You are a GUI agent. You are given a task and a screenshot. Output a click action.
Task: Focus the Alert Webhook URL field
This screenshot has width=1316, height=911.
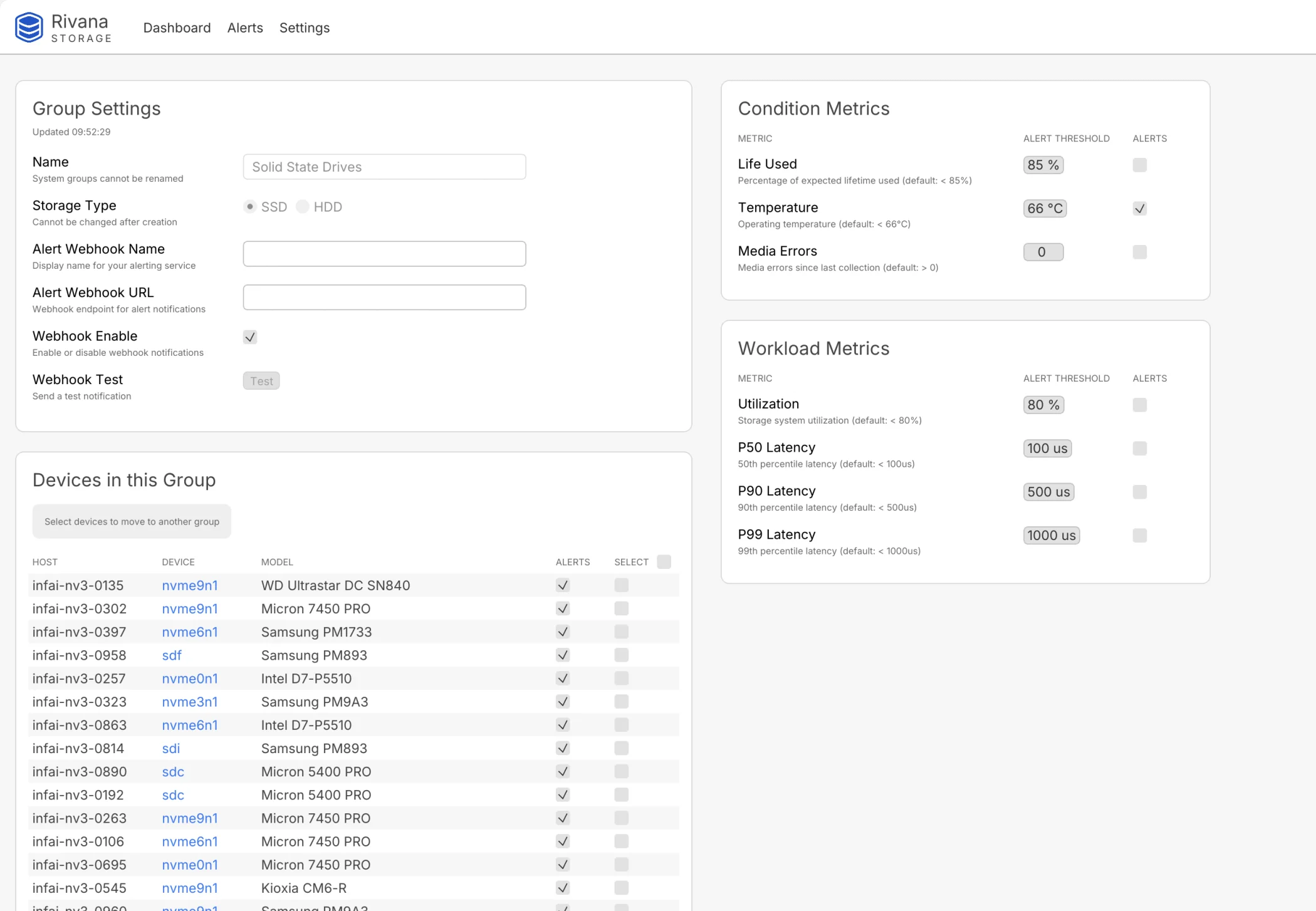click(384, 297)
